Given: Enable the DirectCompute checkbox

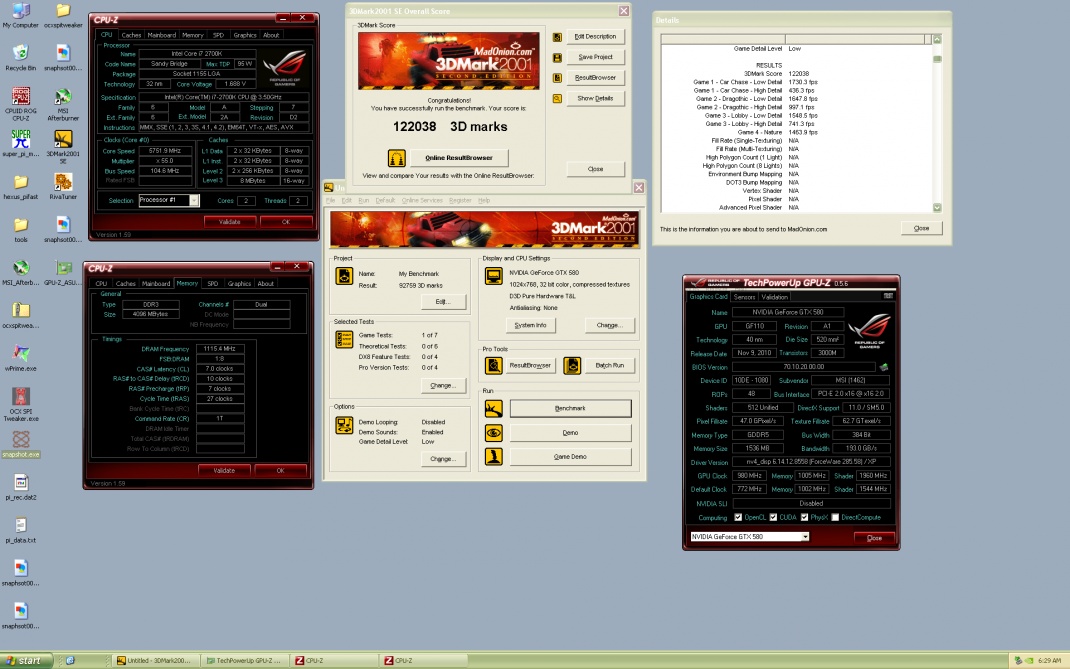Looking at the screenshot, I should click(x=835, y=517).
